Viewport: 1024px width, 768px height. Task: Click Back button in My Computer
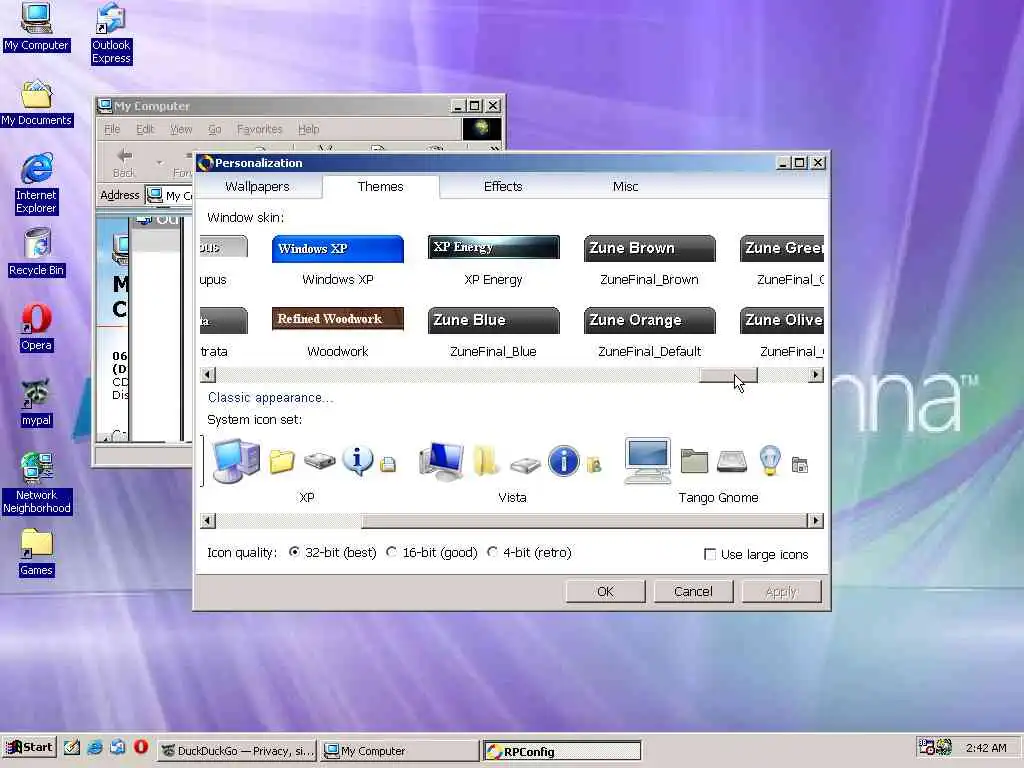(x=123, y=162)
